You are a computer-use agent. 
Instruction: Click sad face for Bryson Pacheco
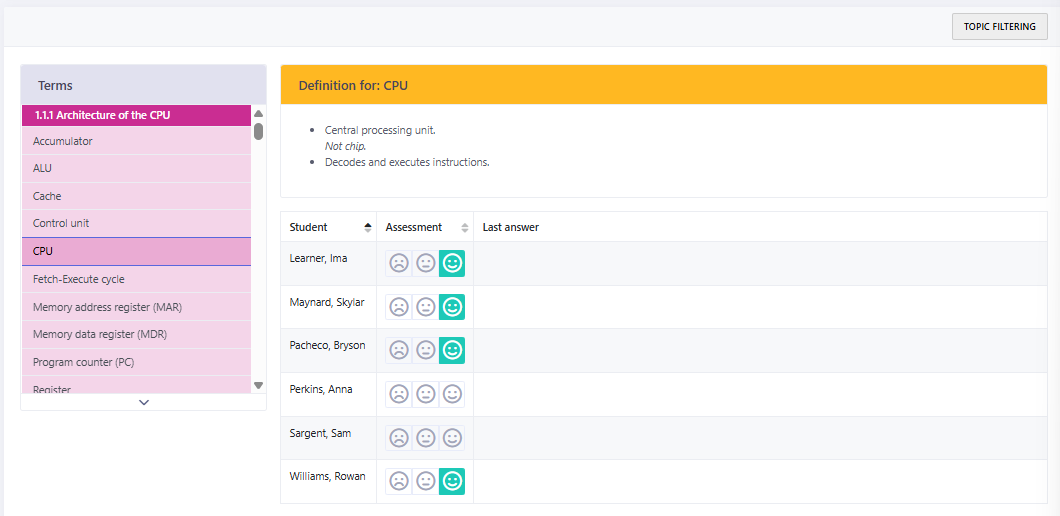click(x=399, y=351)
